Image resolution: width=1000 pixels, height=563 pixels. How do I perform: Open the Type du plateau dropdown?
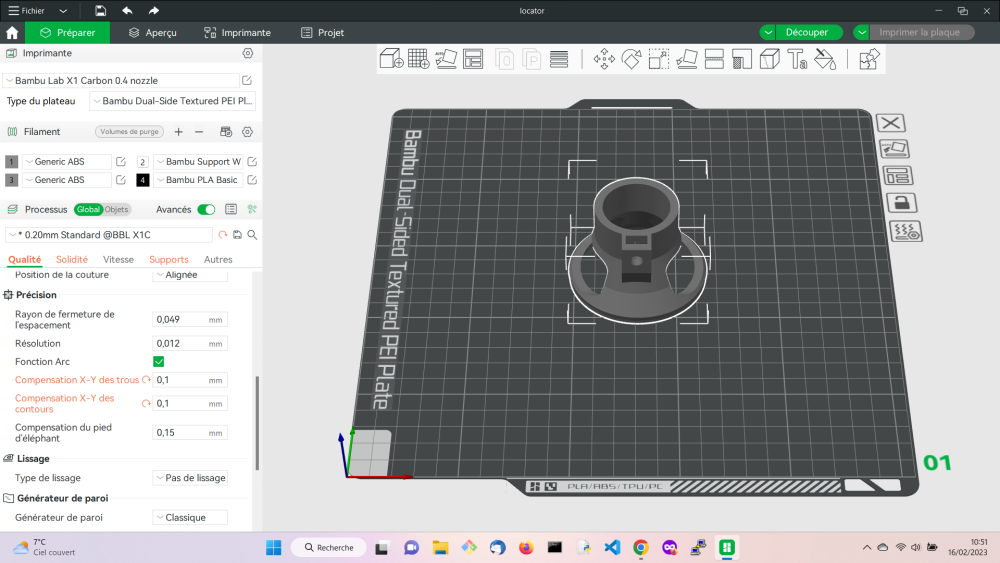(172, 101)
